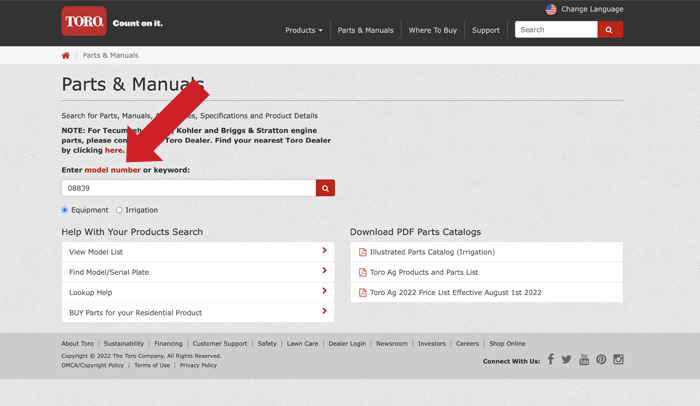The image size is (700, 406).
Task: Submit the model number search magnifier
Action: click(325, 188)
